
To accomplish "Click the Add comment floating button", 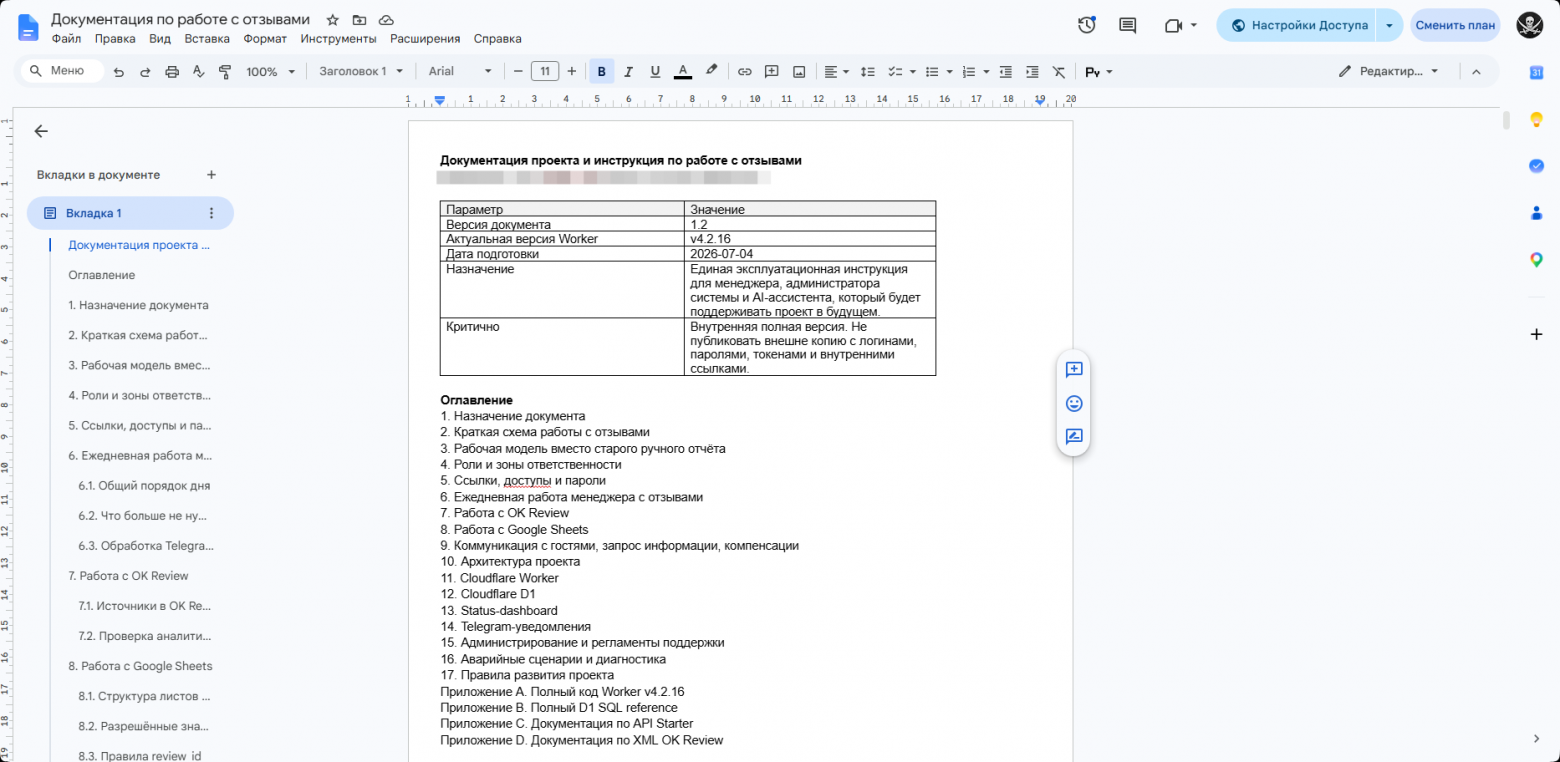I will (1074, 370).
